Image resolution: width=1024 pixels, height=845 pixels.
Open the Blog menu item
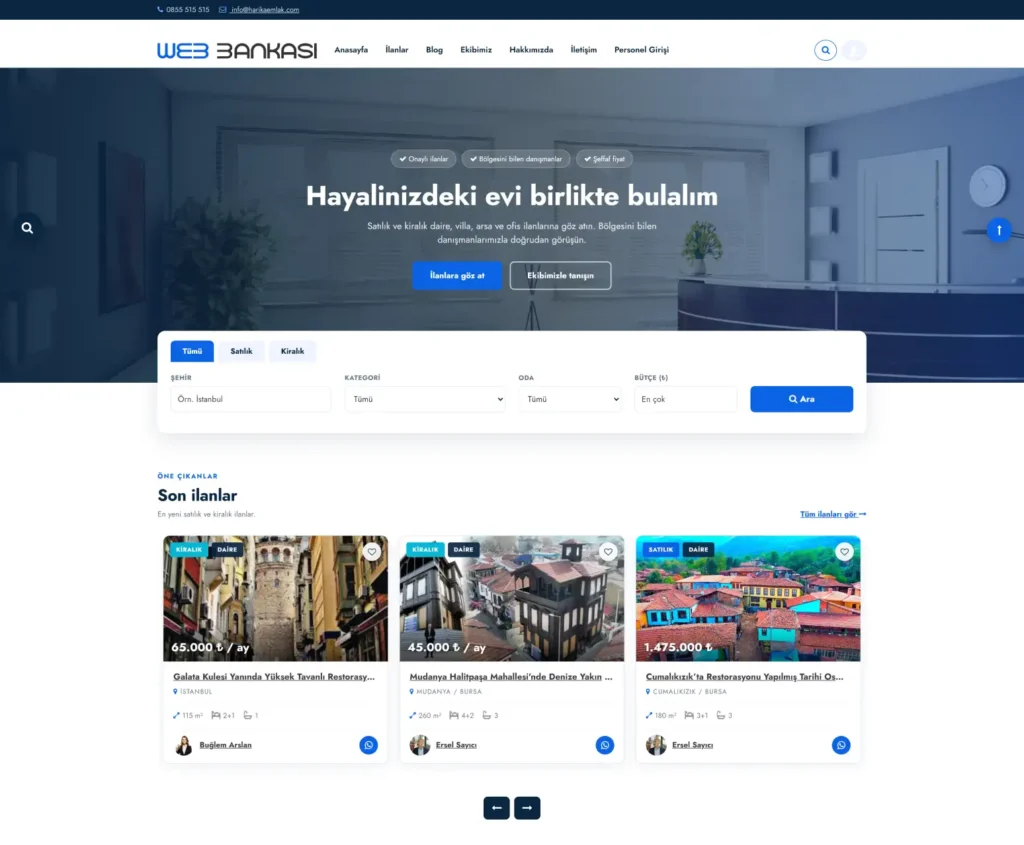(x=434, y=50)
